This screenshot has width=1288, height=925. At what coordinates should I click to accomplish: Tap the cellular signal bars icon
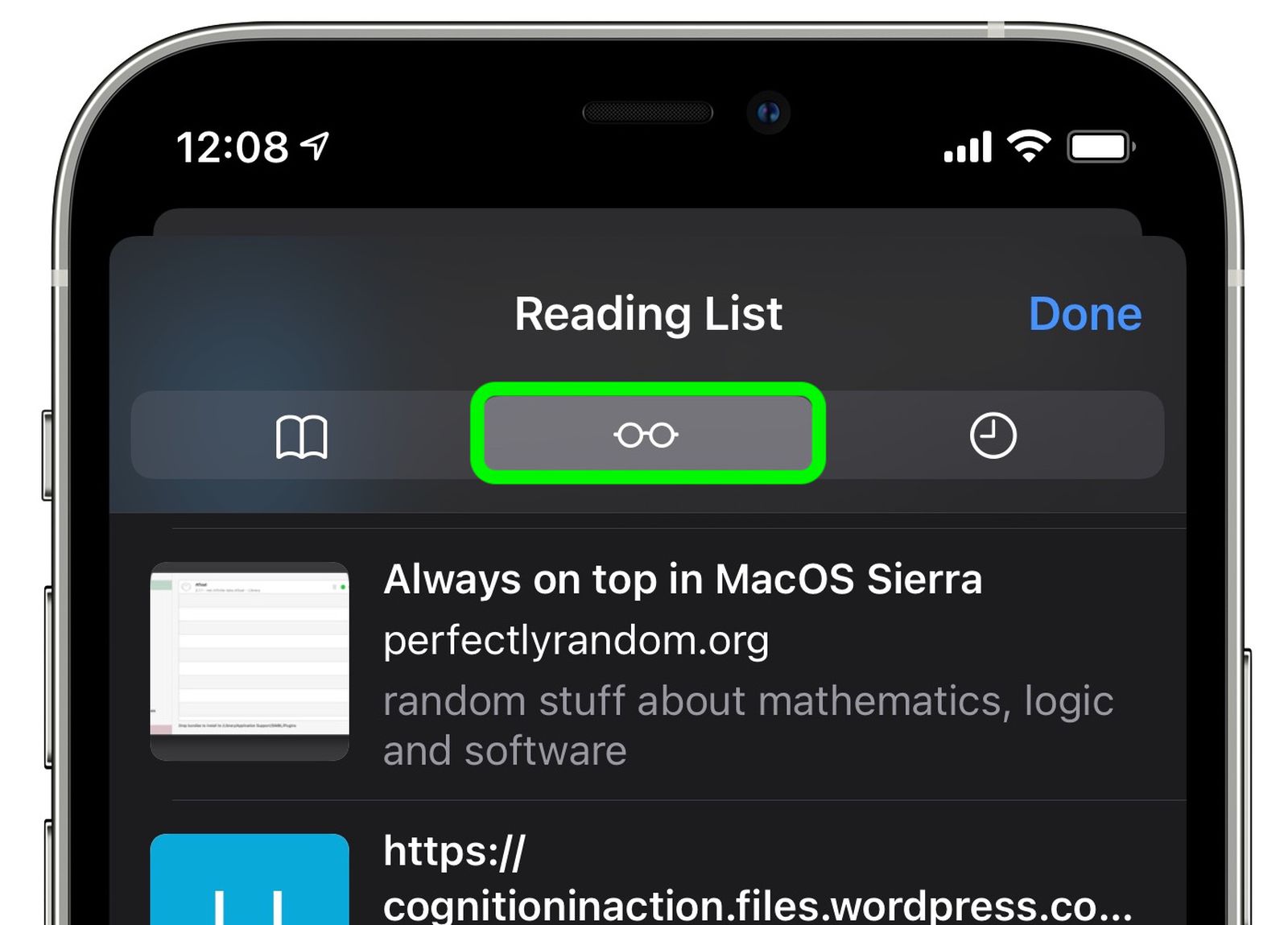coord(968,147)
